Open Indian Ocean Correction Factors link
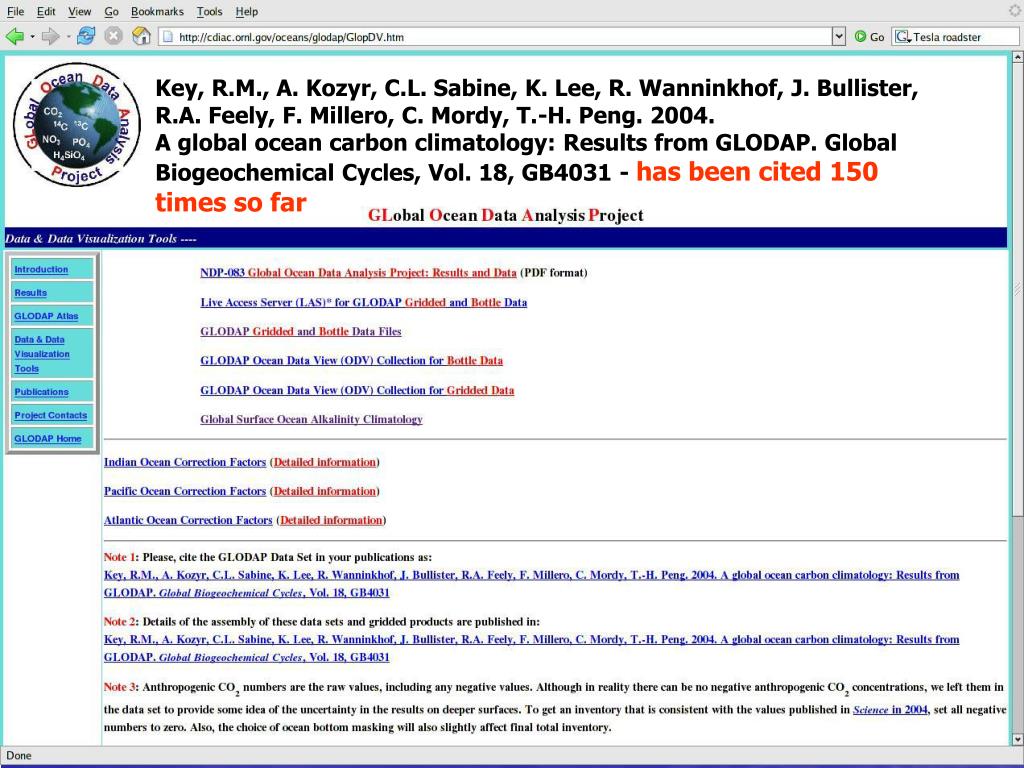Screen dimensions: 1024x768 click(185, 462)
